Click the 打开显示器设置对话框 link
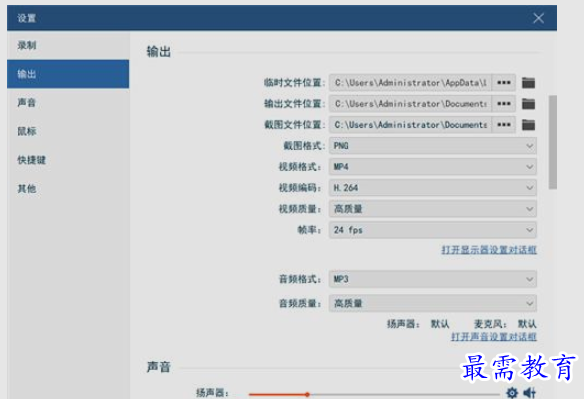Screen dimensions: 584x399 (x=489, y=250)
